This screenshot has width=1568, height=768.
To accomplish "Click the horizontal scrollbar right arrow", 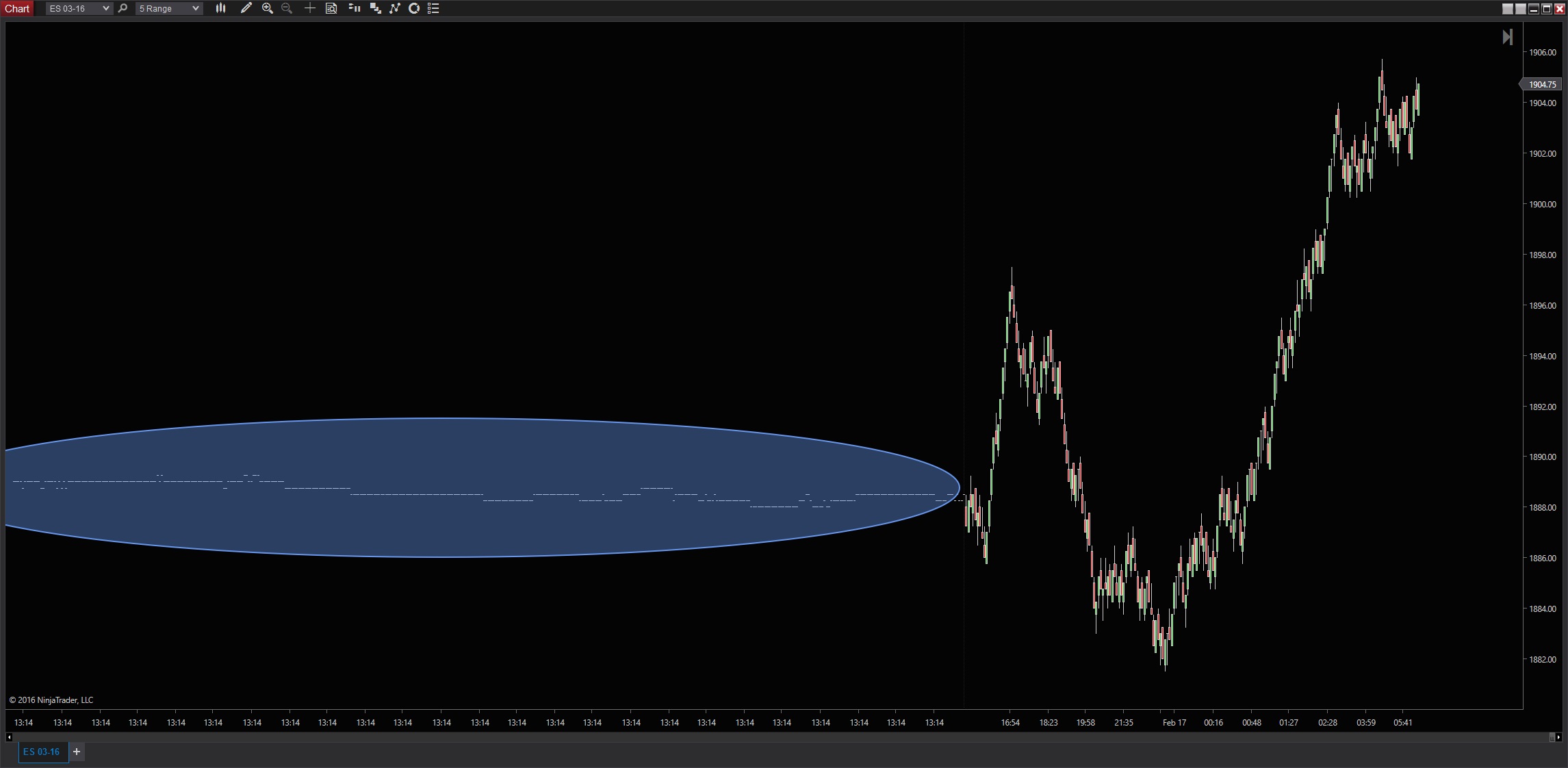I will click(x=1558, y=737).
